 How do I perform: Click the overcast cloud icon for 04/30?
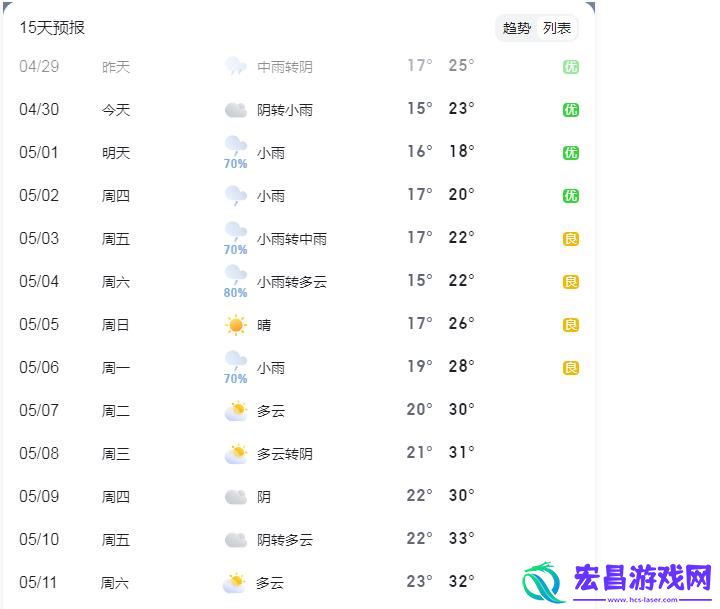pos(236,110)
